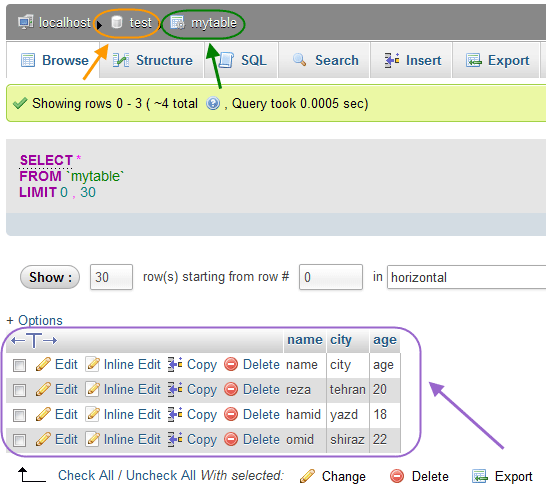Click the red Delete icon in omid row
546x491 pixels.
pos(231,439)
